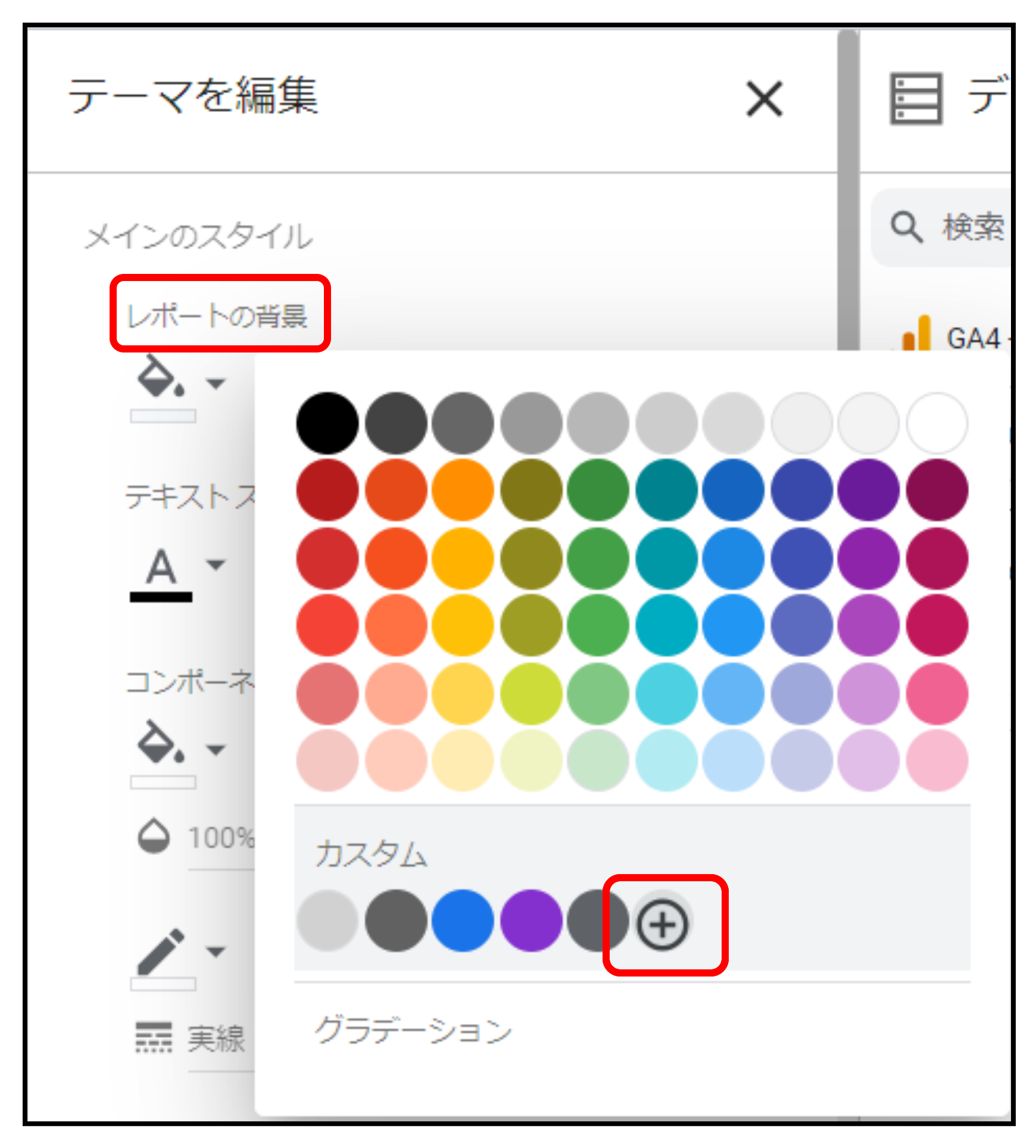Click the border line style icon

154,1037
